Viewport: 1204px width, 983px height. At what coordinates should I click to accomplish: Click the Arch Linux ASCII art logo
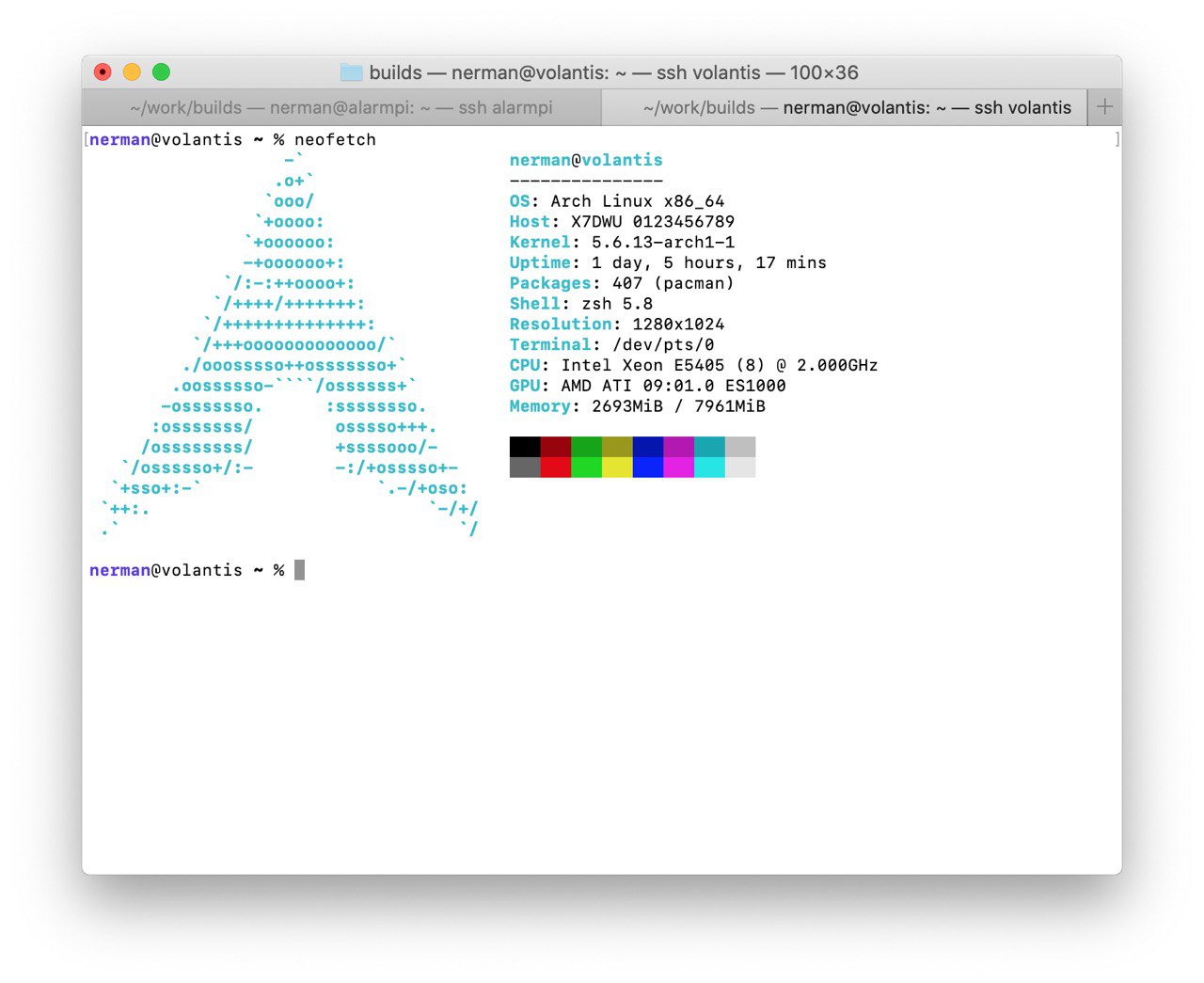[x=290, y=344]
